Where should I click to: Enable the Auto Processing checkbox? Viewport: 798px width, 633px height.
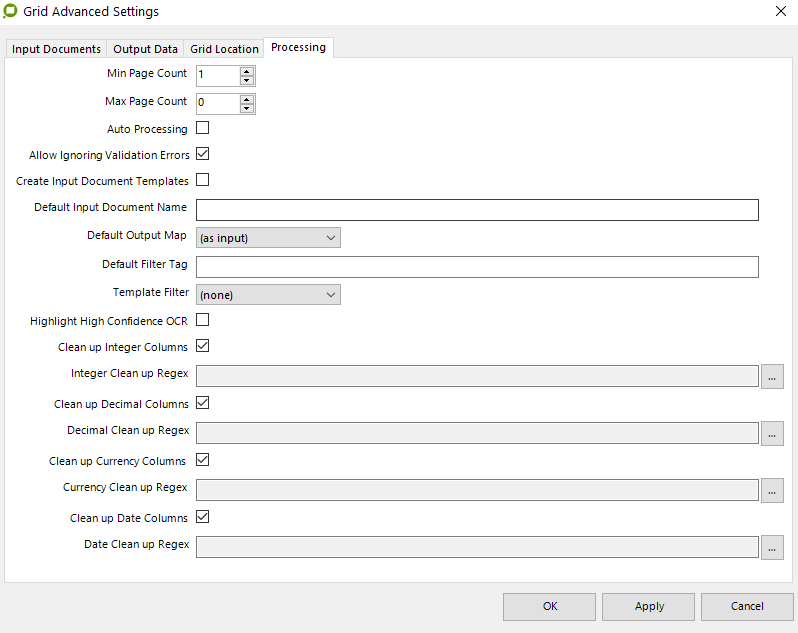(x=202, y=128)
